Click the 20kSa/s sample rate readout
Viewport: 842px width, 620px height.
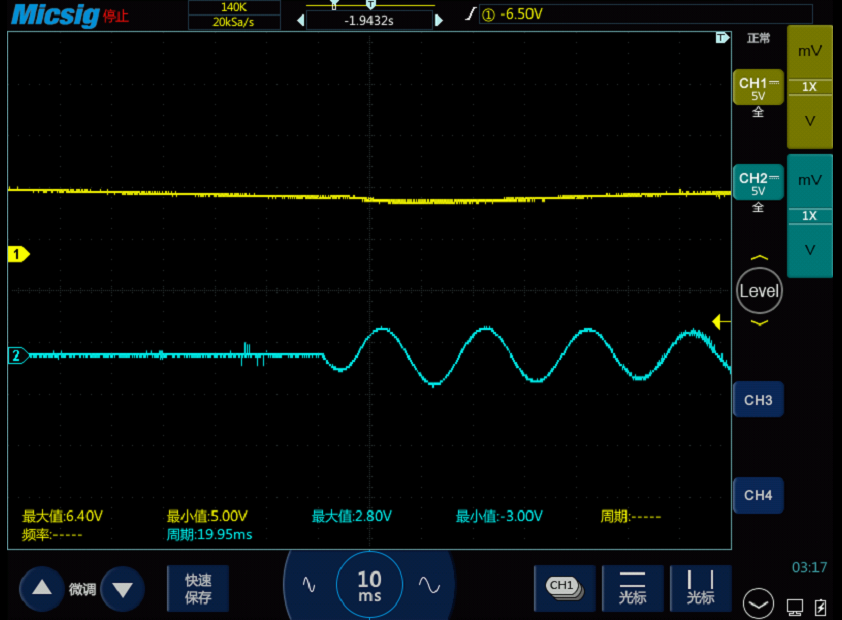234,22
